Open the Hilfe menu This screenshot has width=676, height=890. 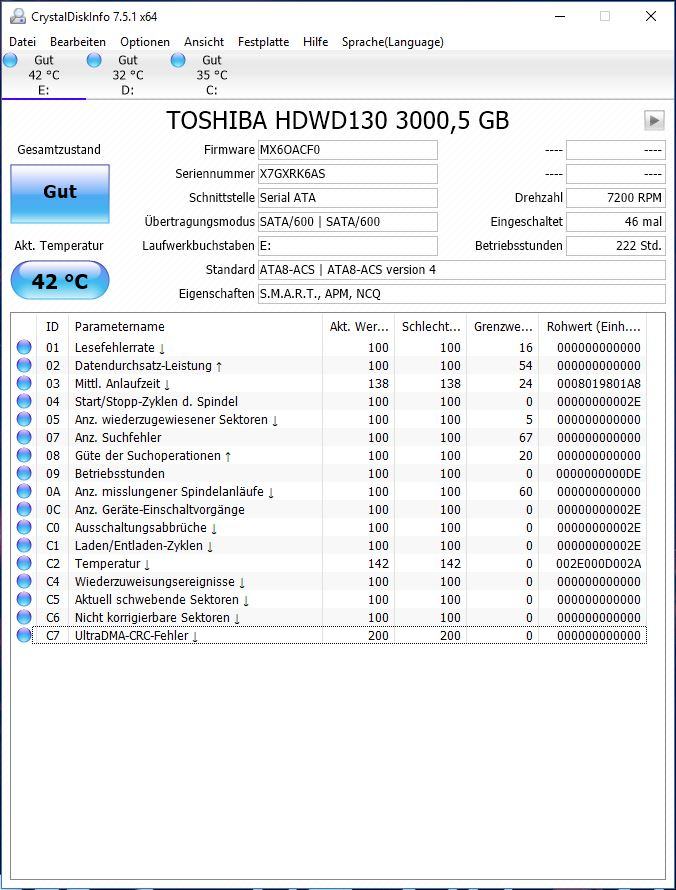pos(316,42)
